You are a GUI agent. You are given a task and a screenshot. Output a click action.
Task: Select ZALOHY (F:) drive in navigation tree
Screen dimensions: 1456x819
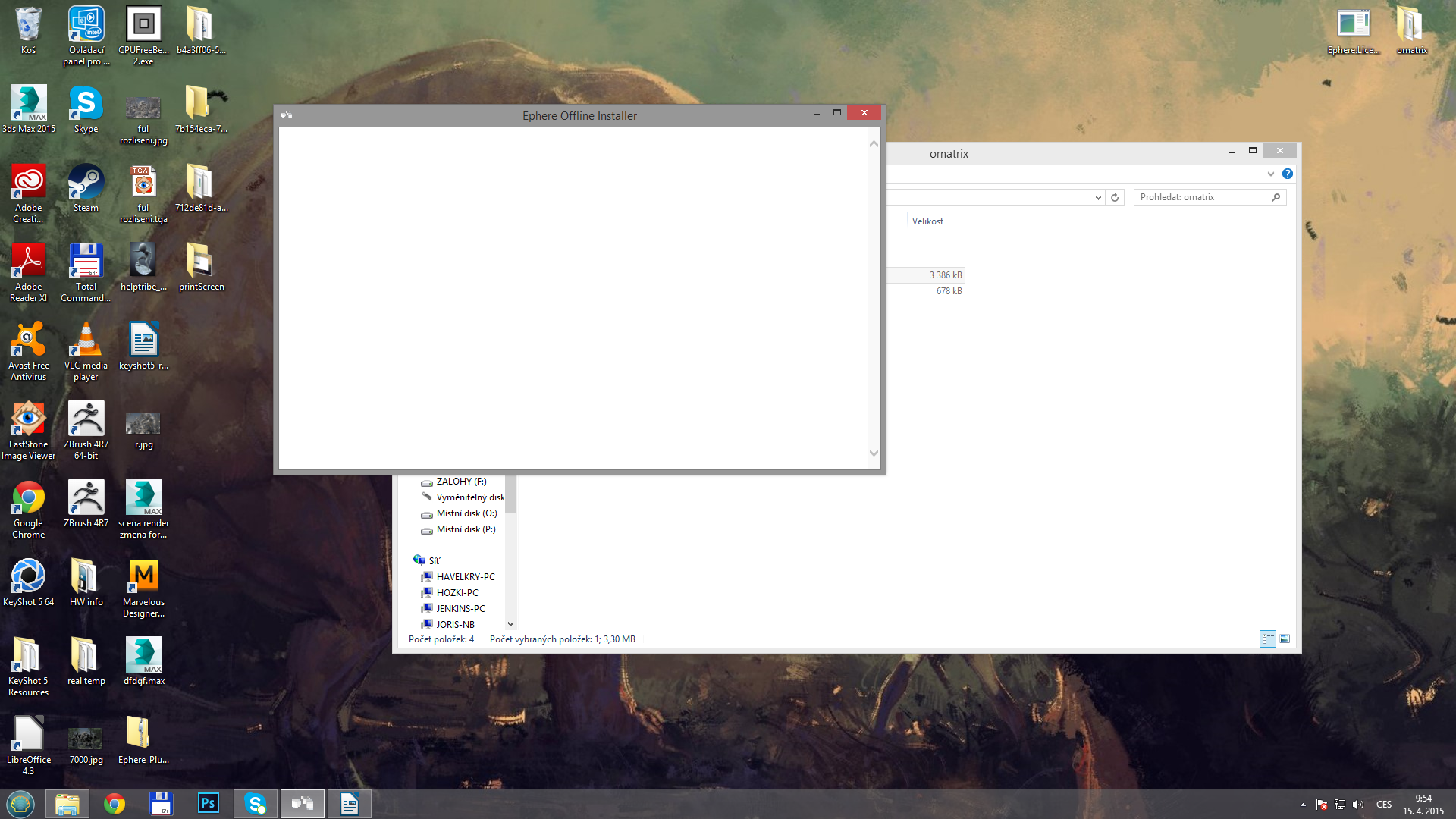pos(461,482)
